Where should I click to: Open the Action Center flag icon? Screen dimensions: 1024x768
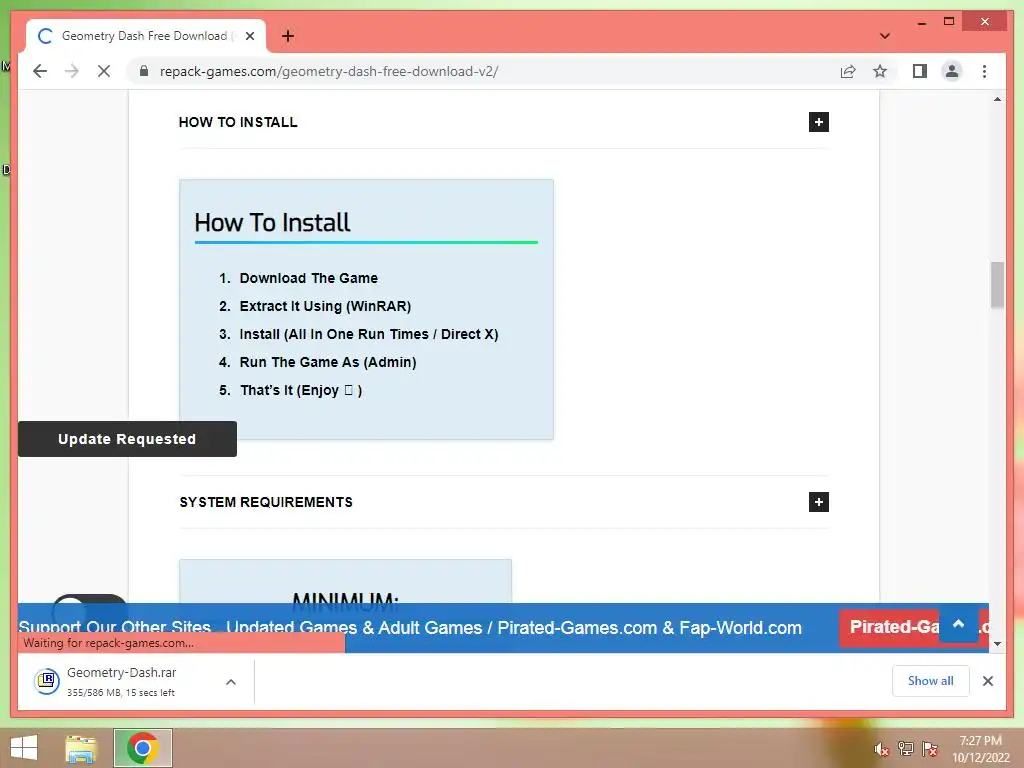[x=930, y=749]
